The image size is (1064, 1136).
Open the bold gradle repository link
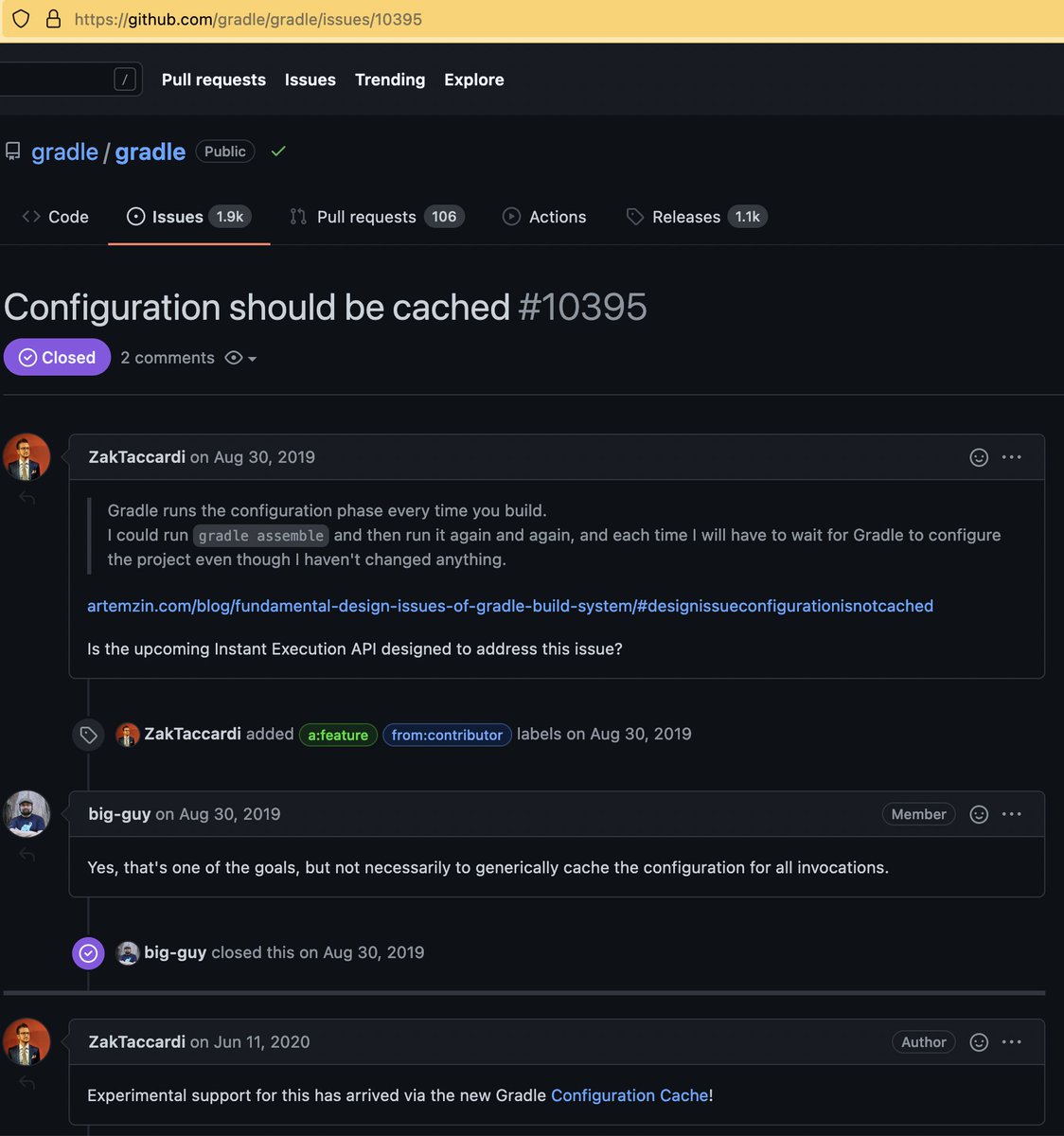[x=151, y=151]
